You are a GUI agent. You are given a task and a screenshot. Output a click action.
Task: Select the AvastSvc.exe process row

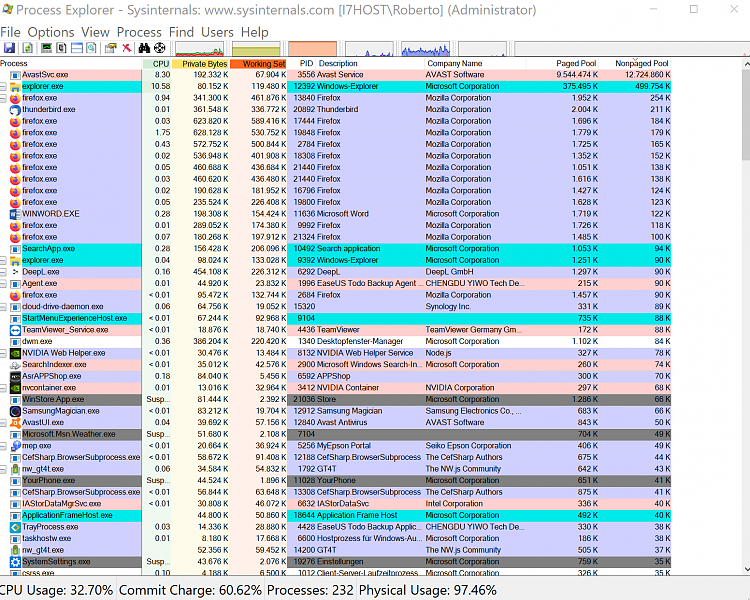[335, 75]
